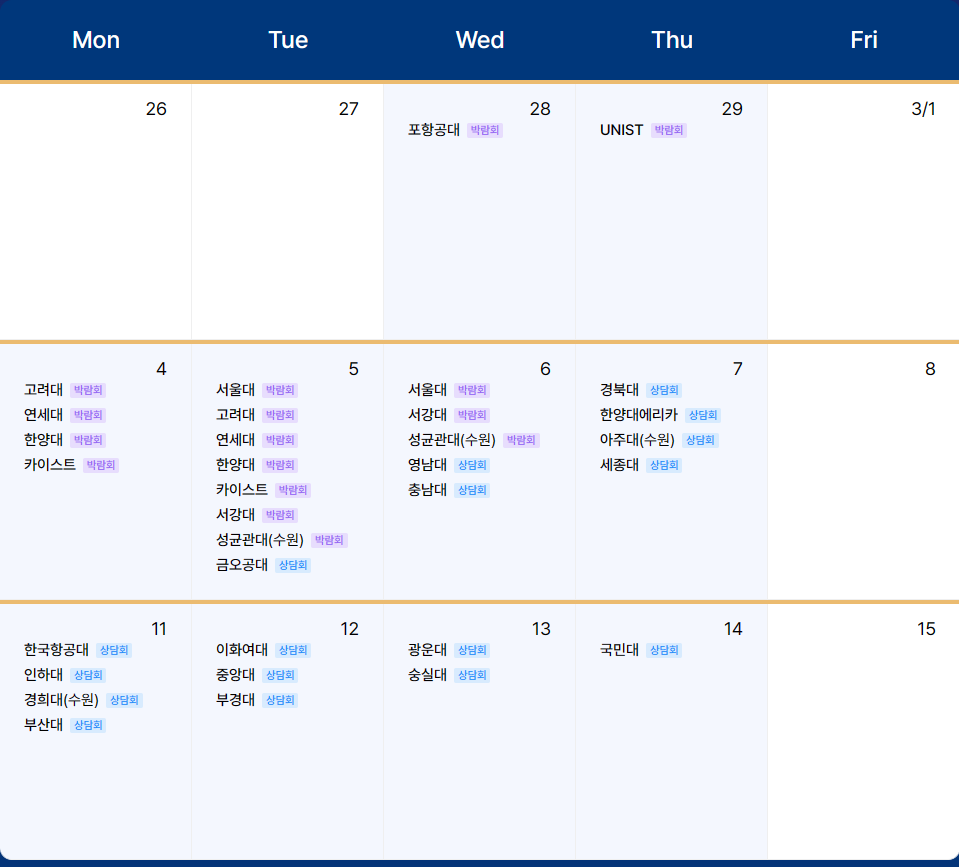Select date 8 in the calendar

(930, 369)
